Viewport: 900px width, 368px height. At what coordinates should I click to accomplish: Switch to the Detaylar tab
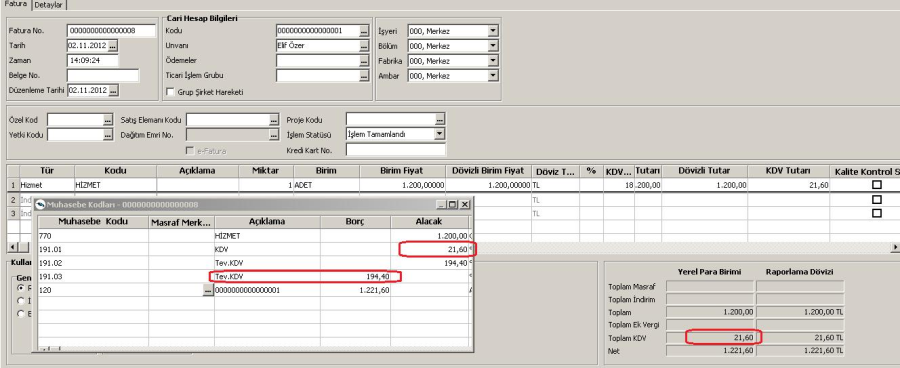pos(49,5)
